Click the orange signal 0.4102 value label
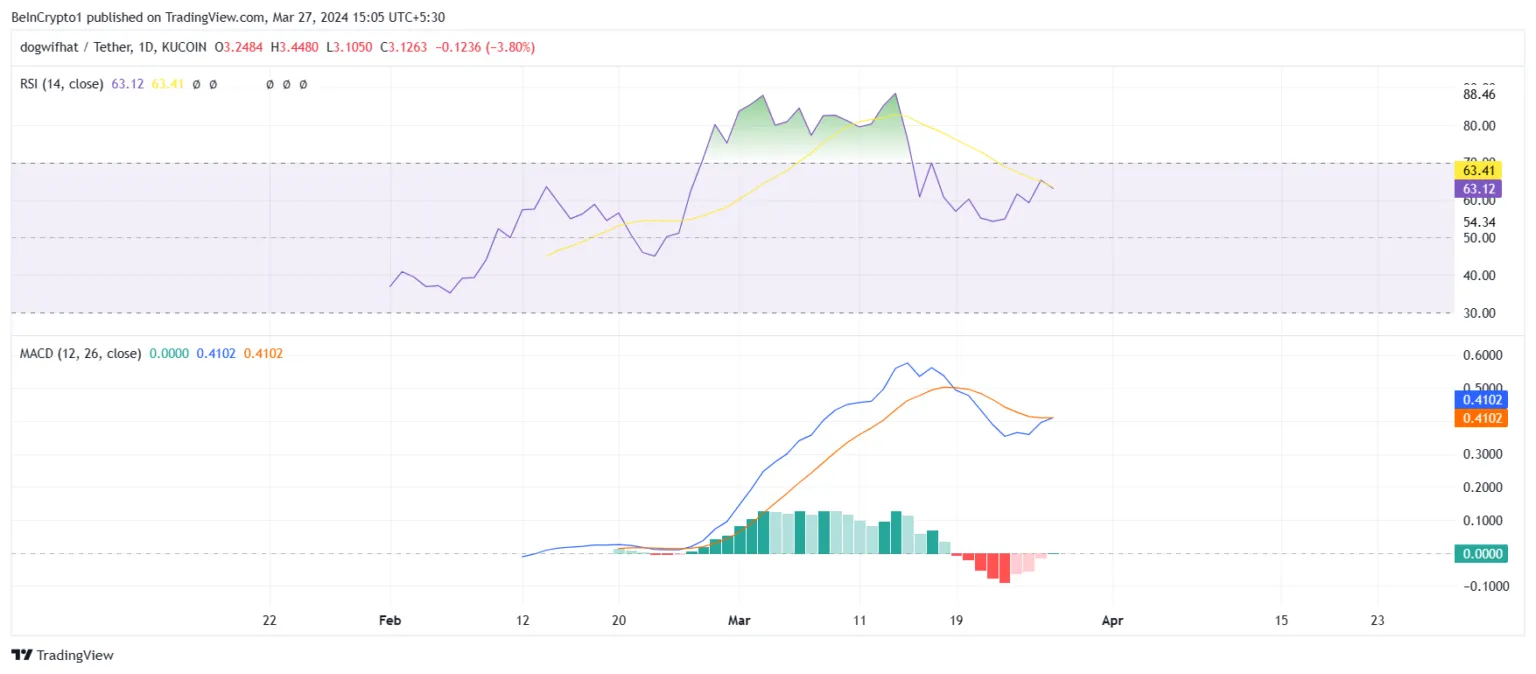 click(1480, 418)
